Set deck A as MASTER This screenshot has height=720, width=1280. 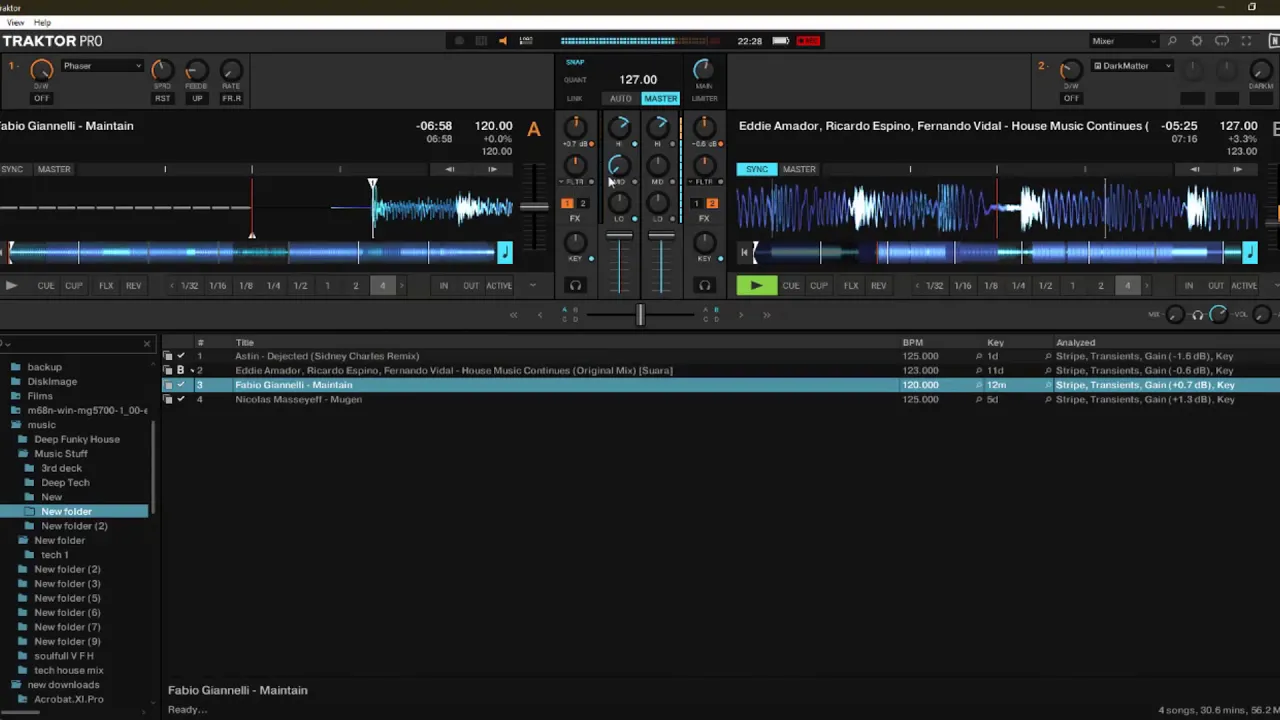pos(54,169)
